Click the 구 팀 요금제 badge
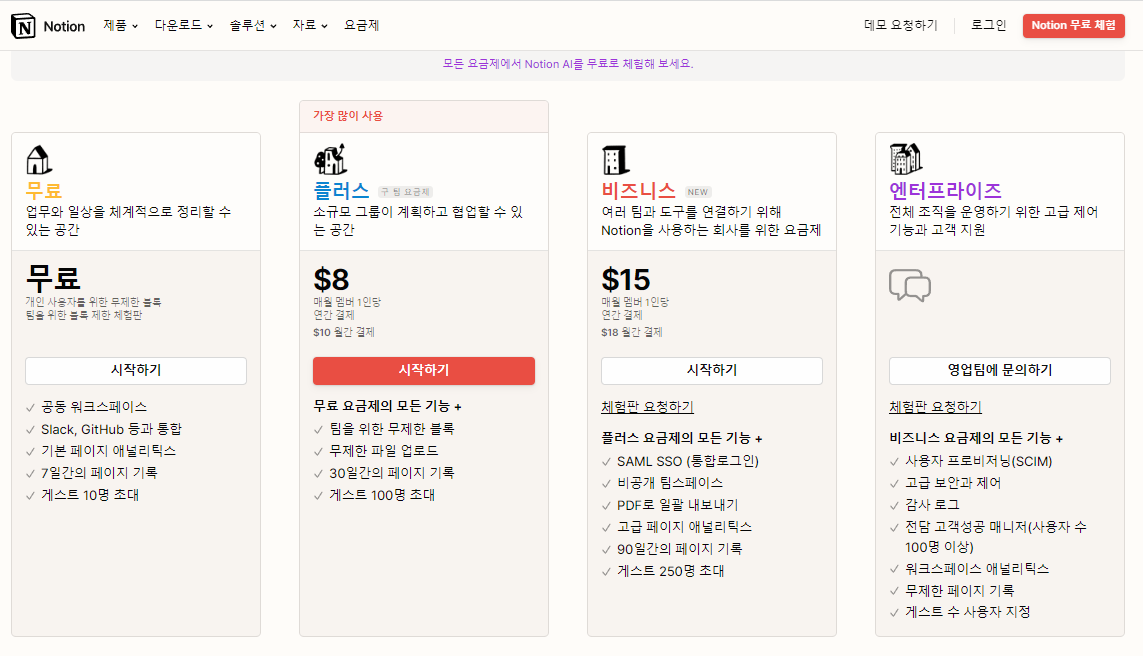The image size is (1143, 656). point(405,192)
